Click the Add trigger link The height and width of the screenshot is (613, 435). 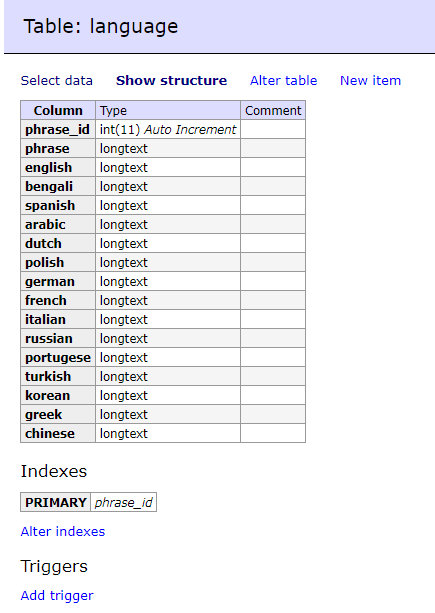(x=57, y=595)
